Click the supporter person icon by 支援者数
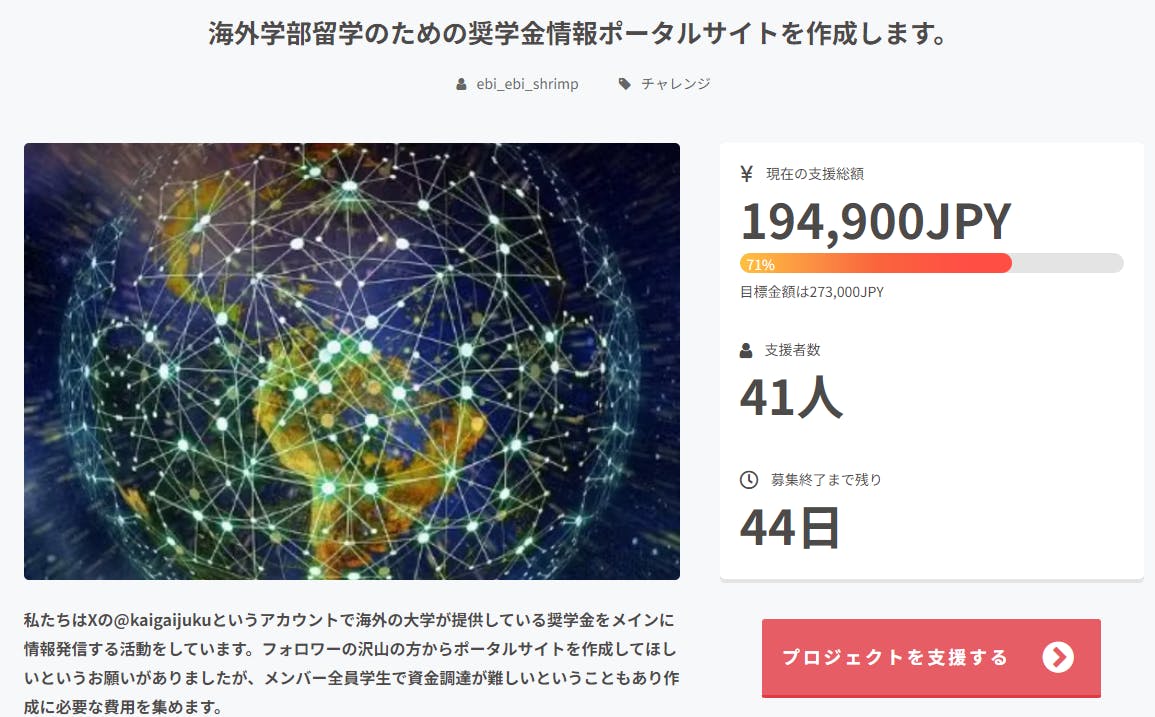 click(746, 350)
